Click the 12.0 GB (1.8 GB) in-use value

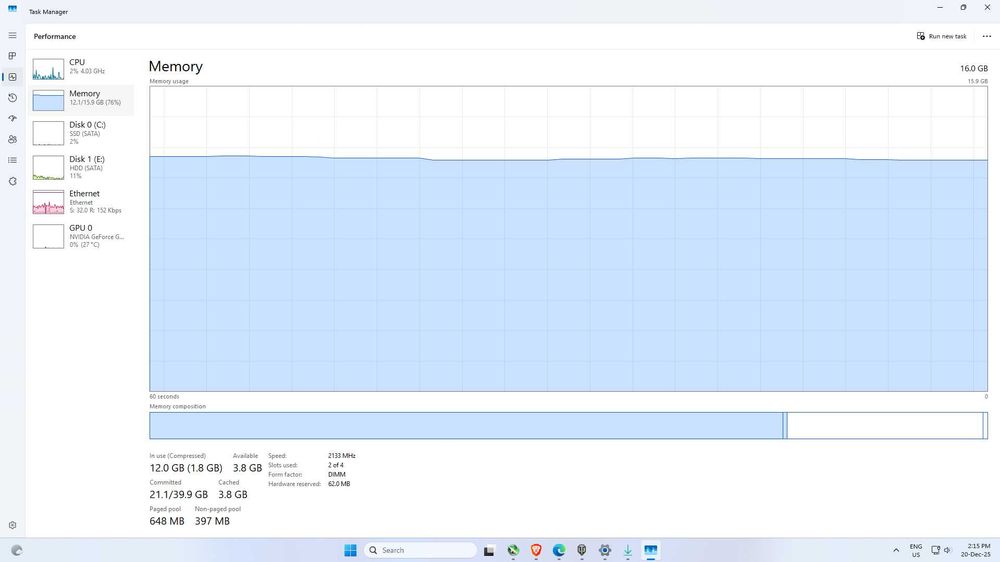tap(186, 468)
